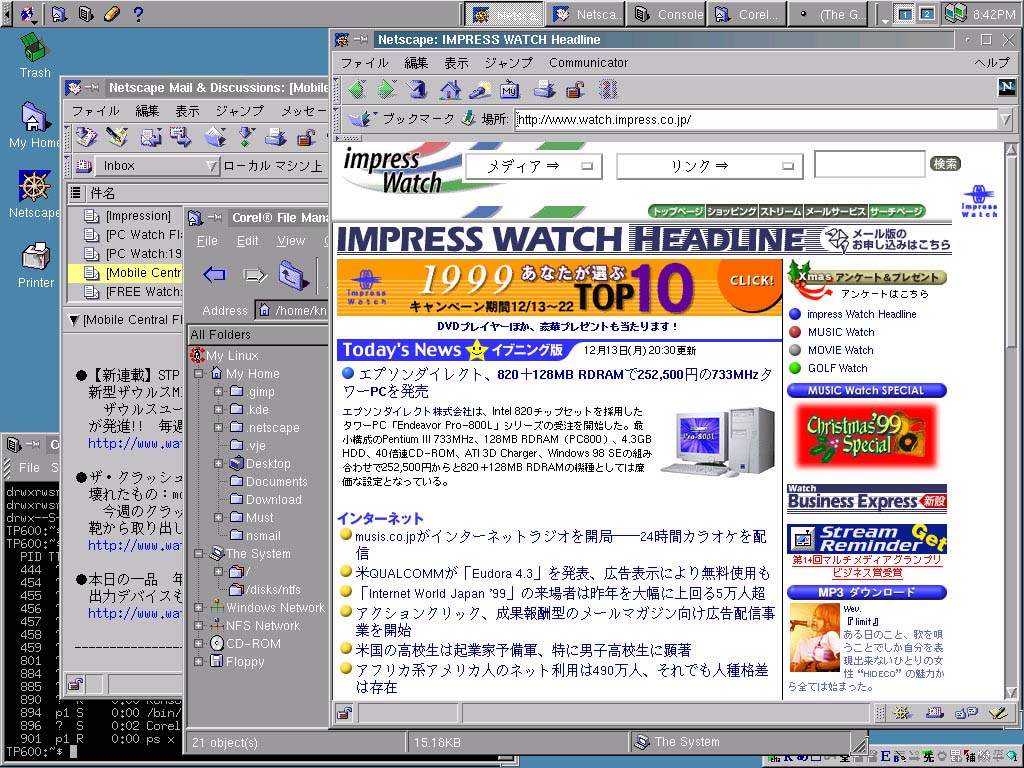Viewport: 1024px width, 768px height.
Task: Switch to virtual desktop 2 in the pager
Action: [927, 14]
